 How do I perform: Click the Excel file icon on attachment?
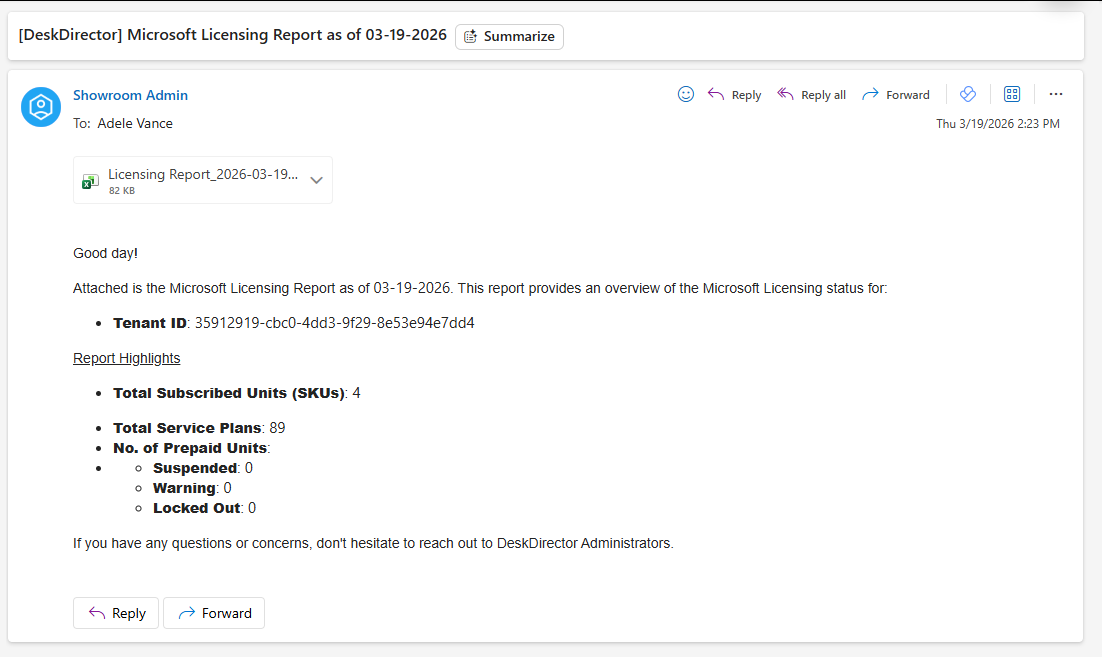90,181
